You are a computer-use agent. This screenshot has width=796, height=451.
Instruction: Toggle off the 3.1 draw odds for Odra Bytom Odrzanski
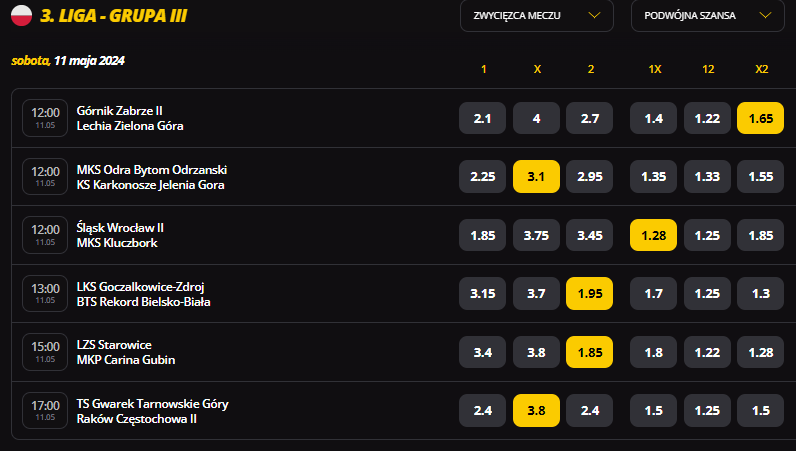point(536,177)
